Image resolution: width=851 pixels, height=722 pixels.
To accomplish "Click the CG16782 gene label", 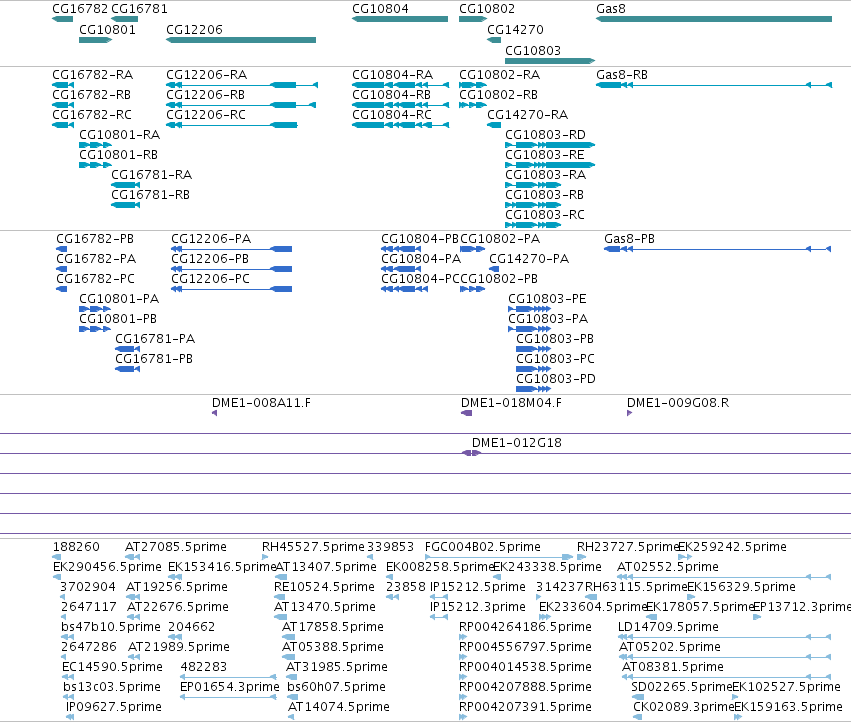I will pos(80,9).
